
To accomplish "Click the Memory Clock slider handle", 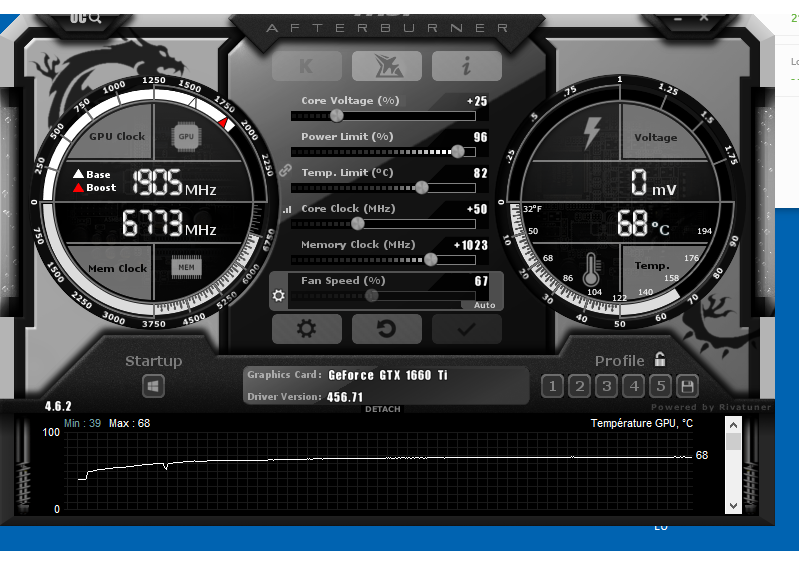I will tap(431, 259).
